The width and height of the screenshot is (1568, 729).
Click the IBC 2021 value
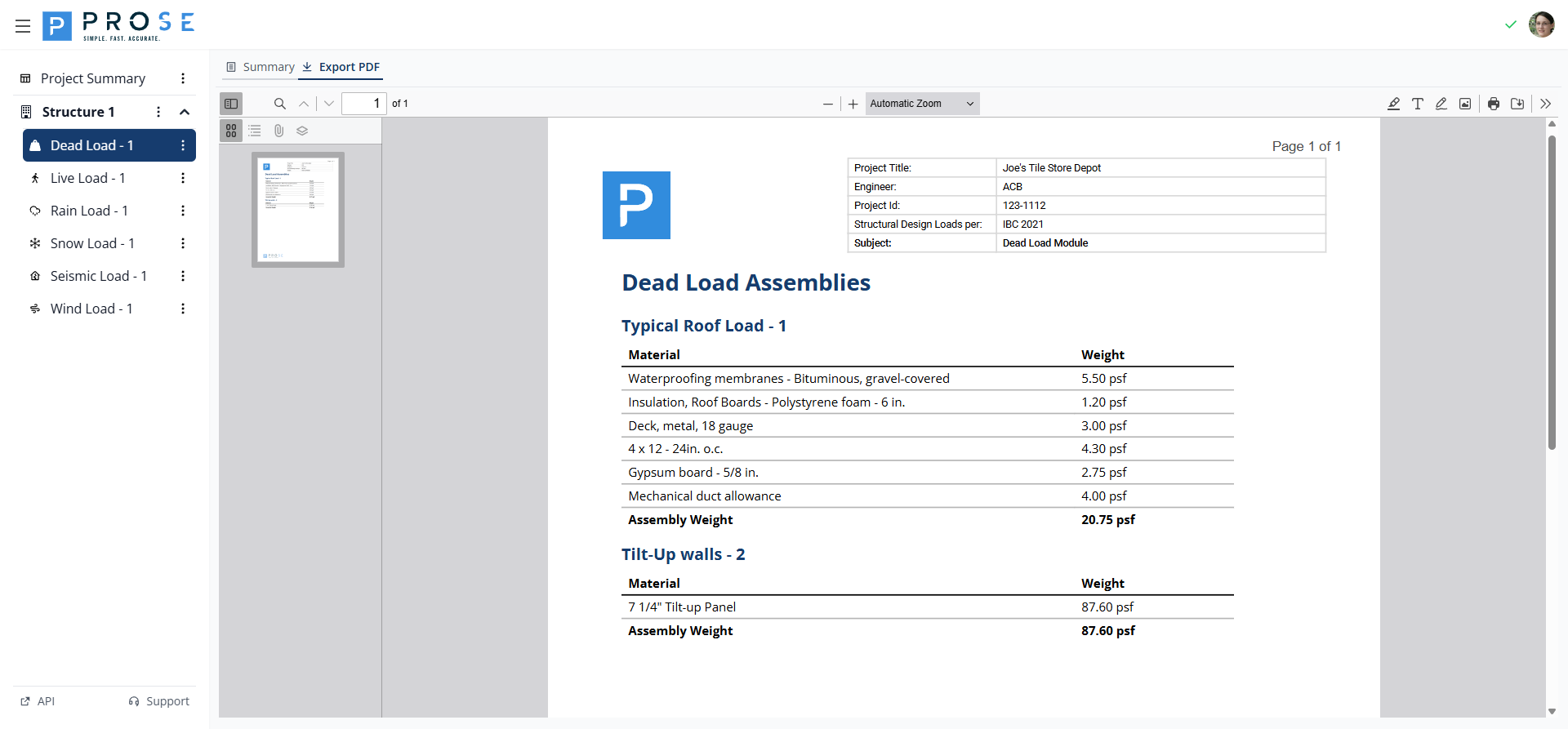[x=1022, y=224]
